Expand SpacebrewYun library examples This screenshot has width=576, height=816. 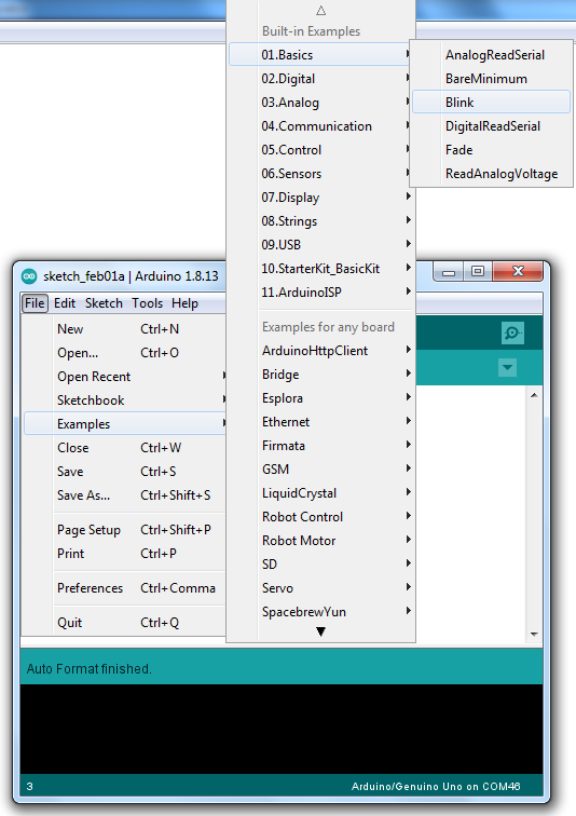[x=319, y=611]
